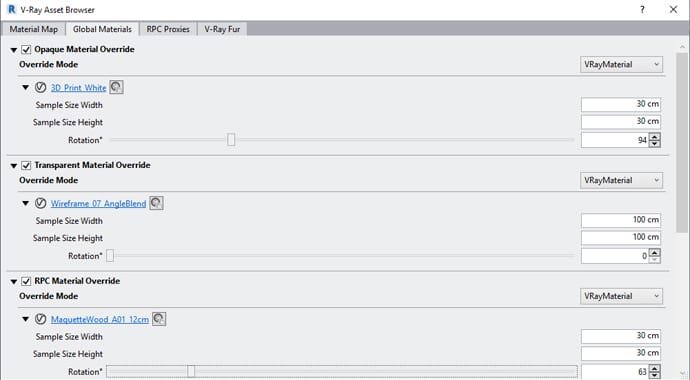690x380 pixels.
Task: Click the material icon beside Wireframe_07_AngleBlend
Action: 40,203
